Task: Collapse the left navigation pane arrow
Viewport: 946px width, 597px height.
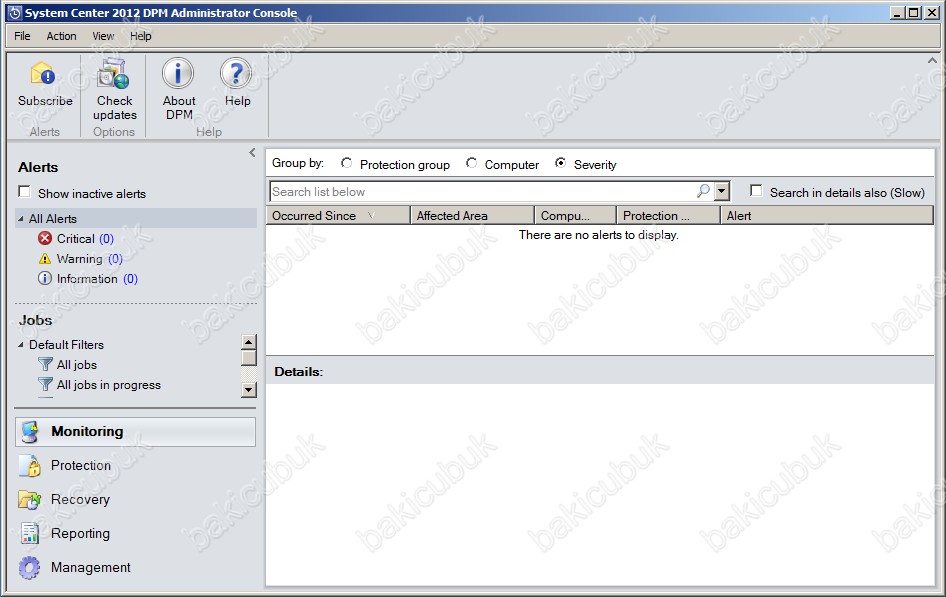Action: coord(252,153)
